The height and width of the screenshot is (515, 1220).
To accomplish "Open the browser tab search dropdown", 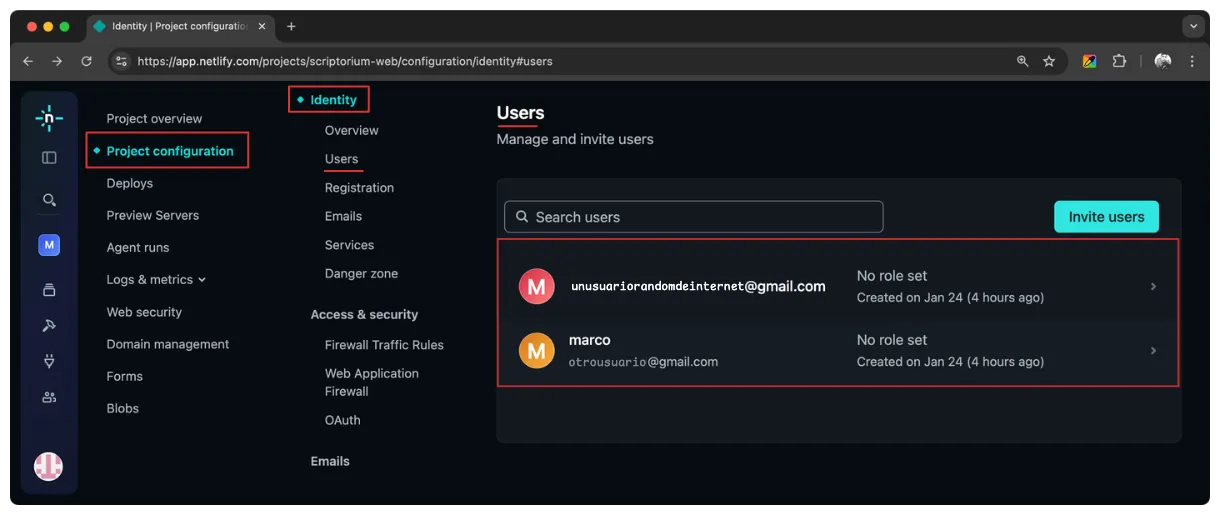I will click(x=1193, y=26).
